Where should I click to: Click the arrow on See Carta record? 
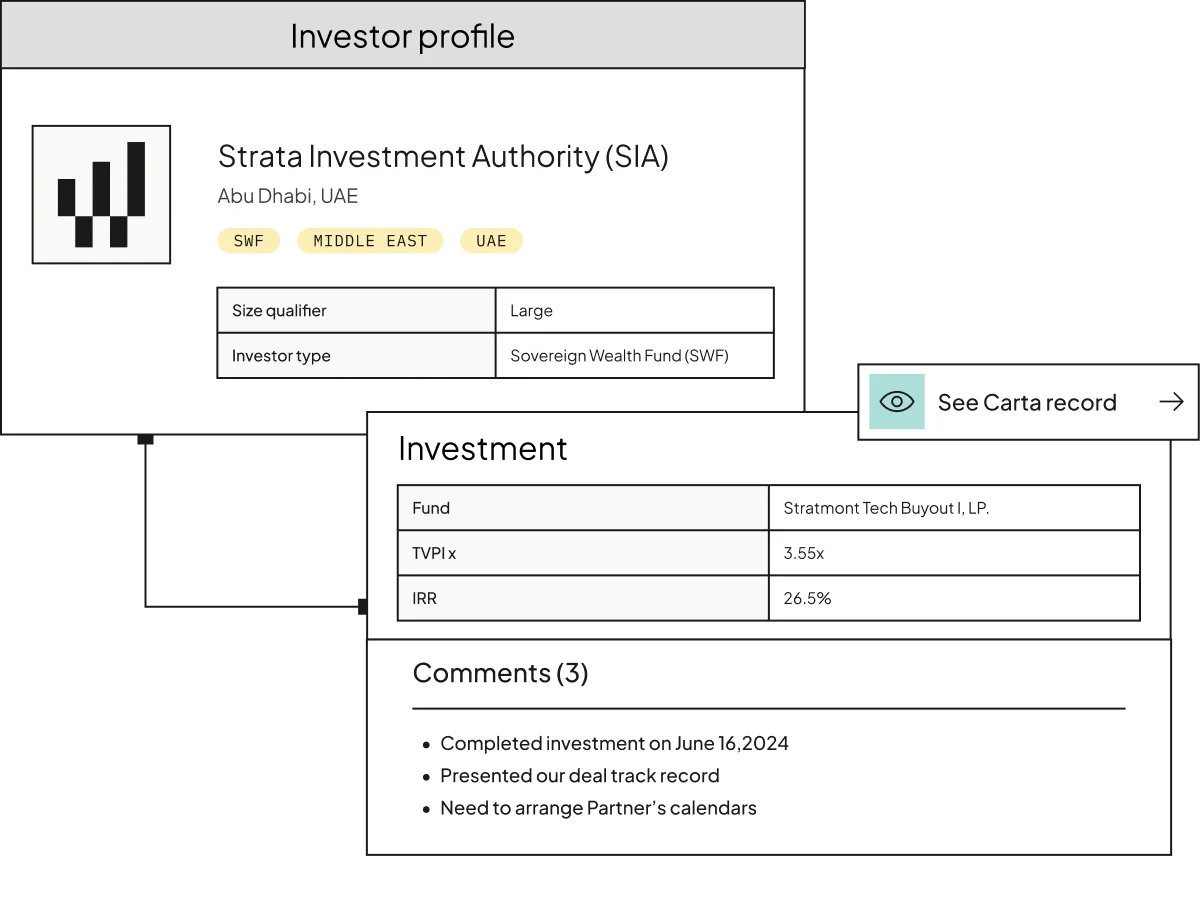(x=1171, y=402)
